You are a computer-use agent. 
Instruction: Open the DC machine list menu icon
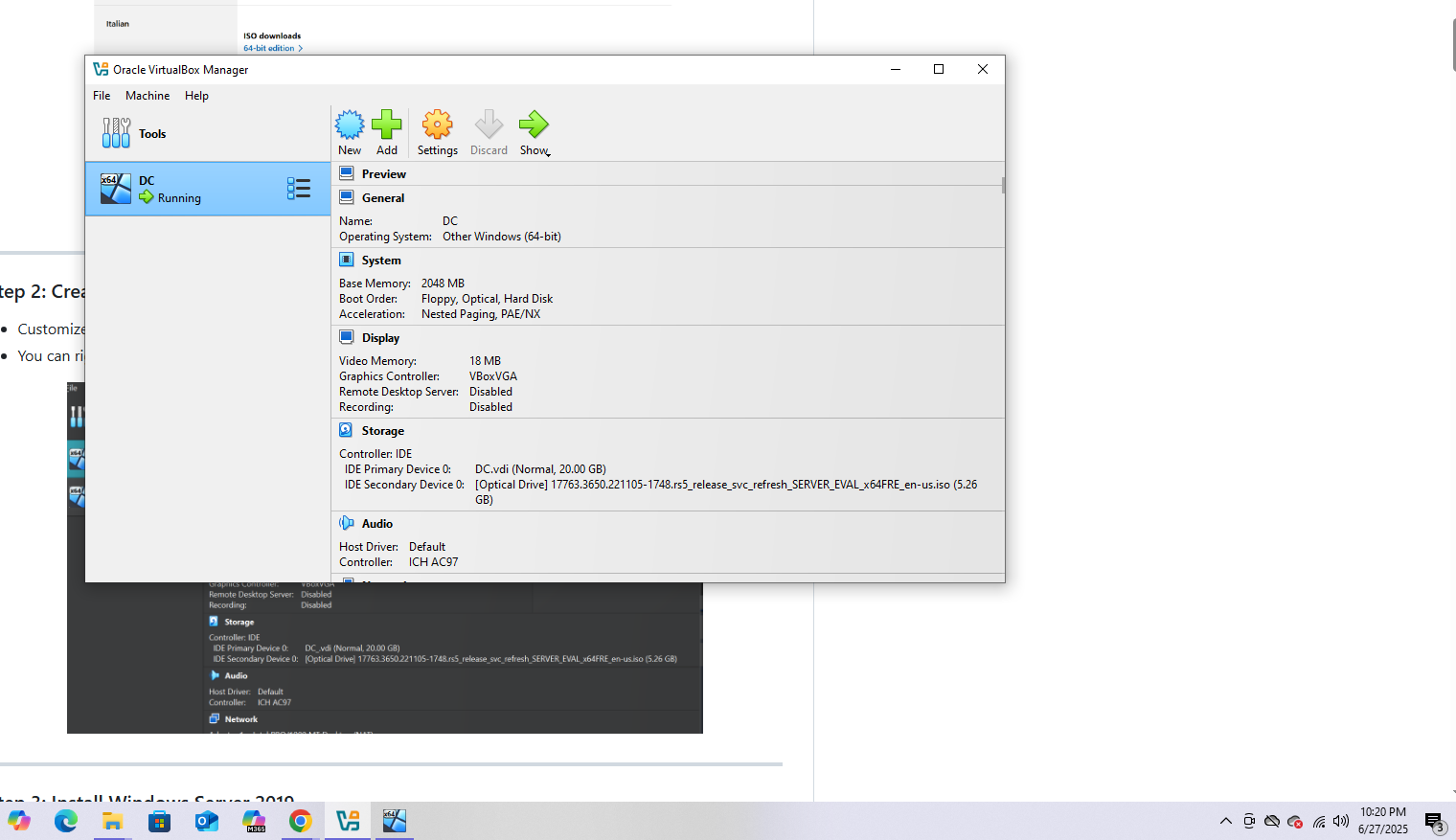pos(298,189)
